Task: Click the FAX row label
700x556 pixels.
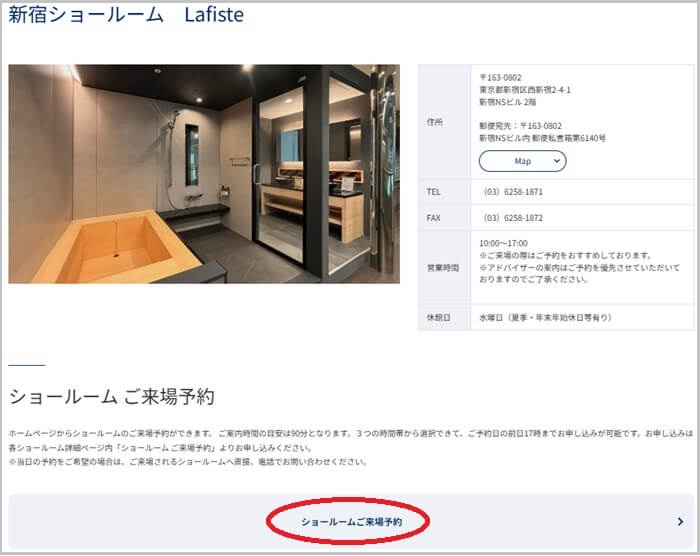Action: pos(433,218)
